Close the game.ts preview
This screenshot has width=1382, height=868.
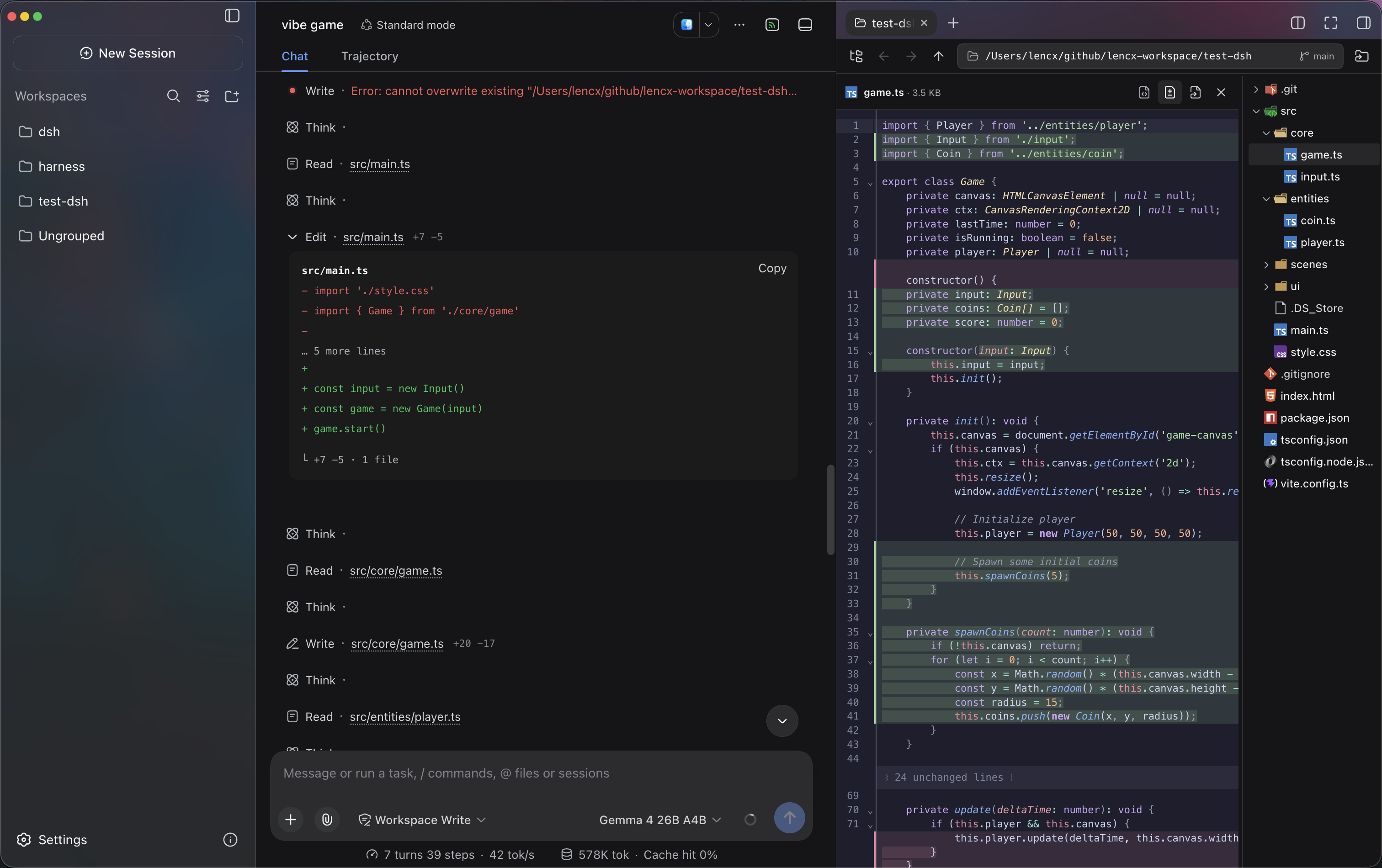pos(1221,92)
